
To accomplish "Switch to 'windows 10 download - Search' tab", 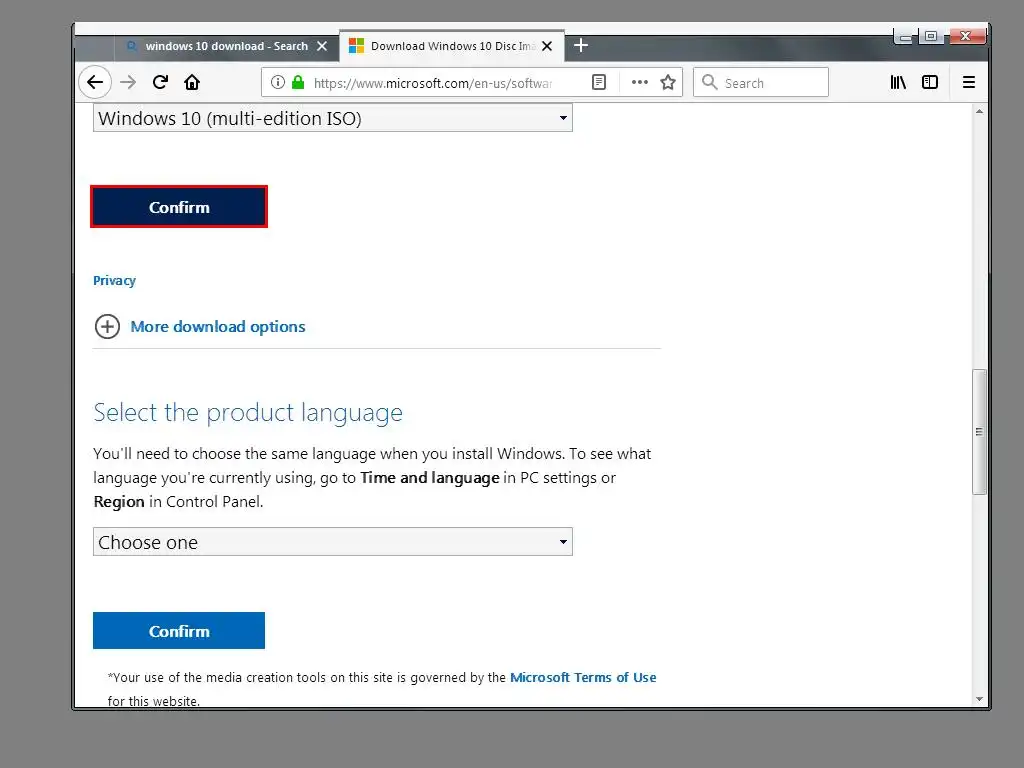I will (x=226, y=46).
